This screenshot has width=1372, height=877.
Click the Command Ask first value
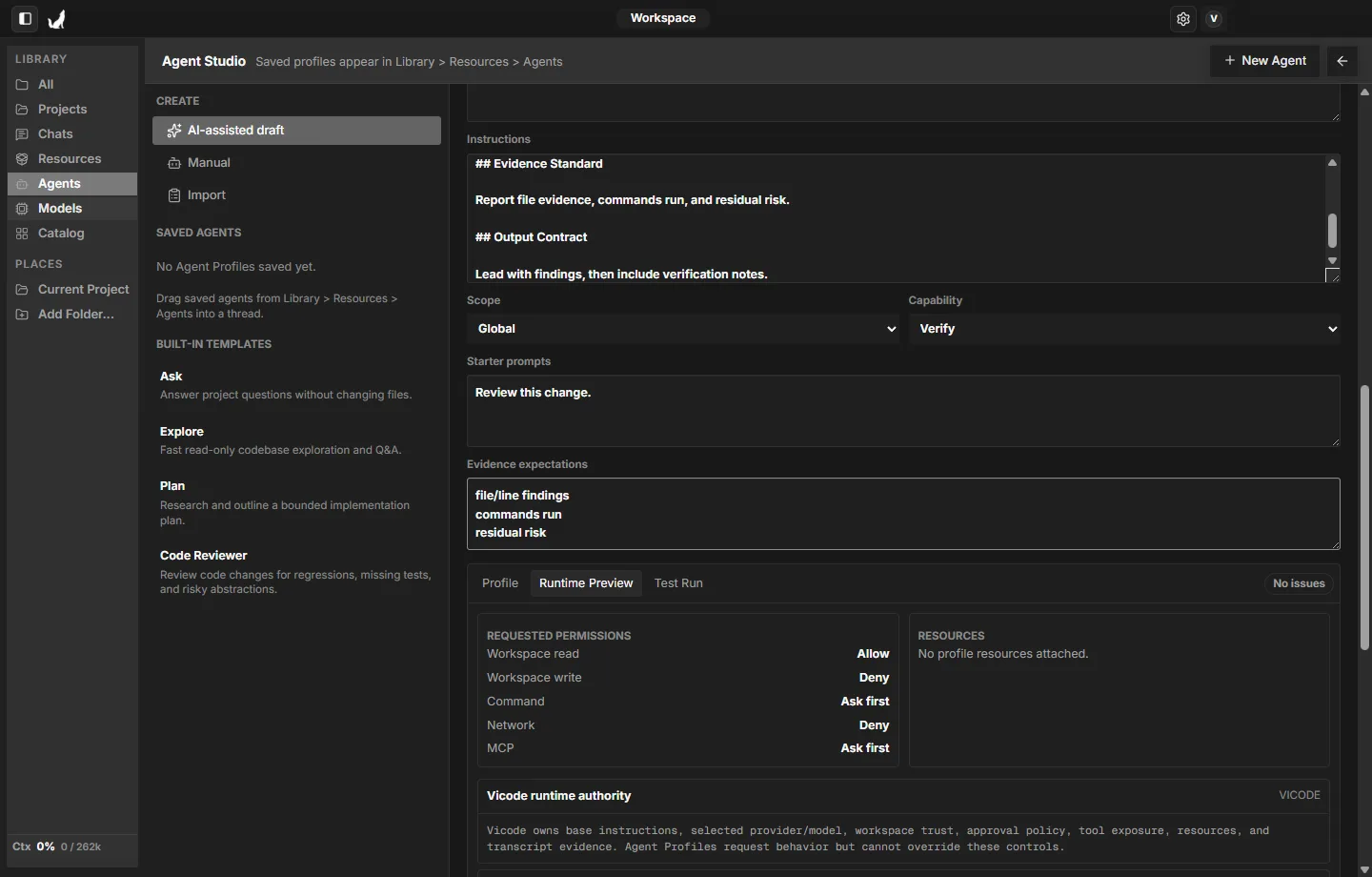click(865, 702)
